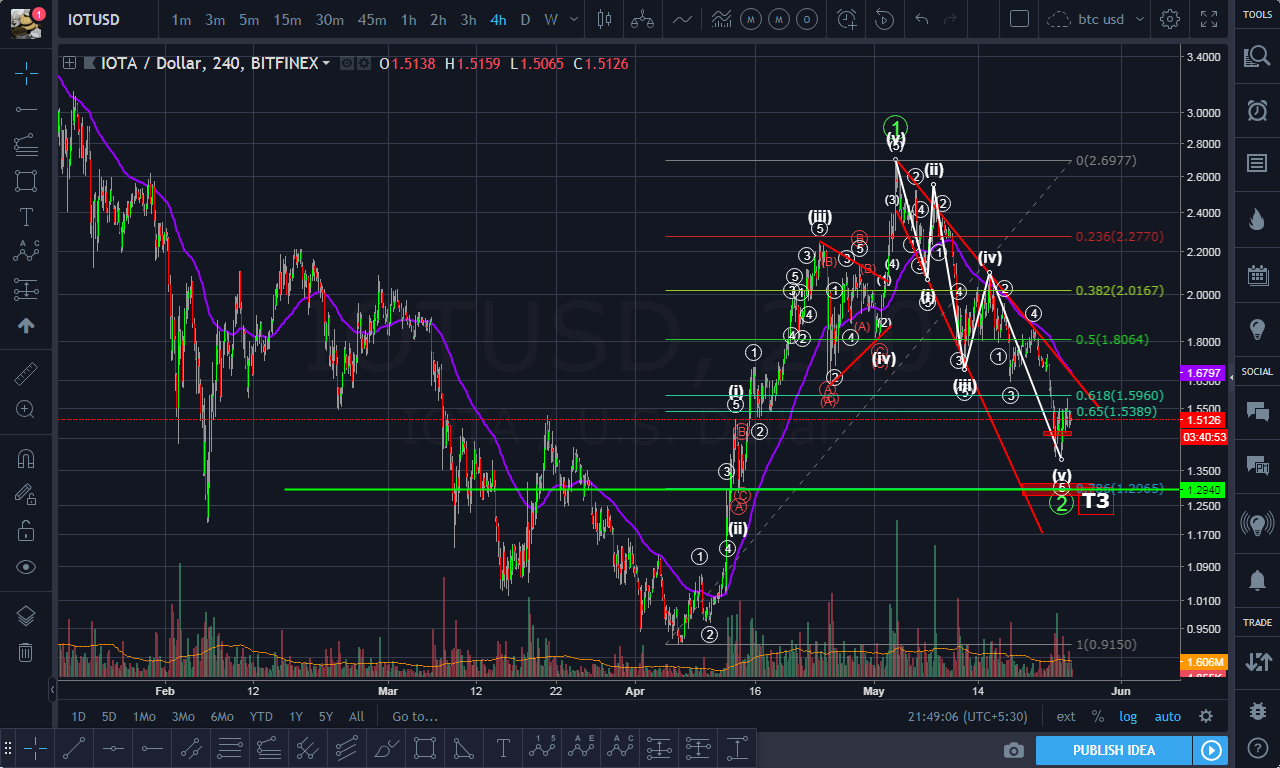The width and height of the screenshot is (1280, 768).
Task: Open the text annotation tool in left toolbar
Action: 26,217
